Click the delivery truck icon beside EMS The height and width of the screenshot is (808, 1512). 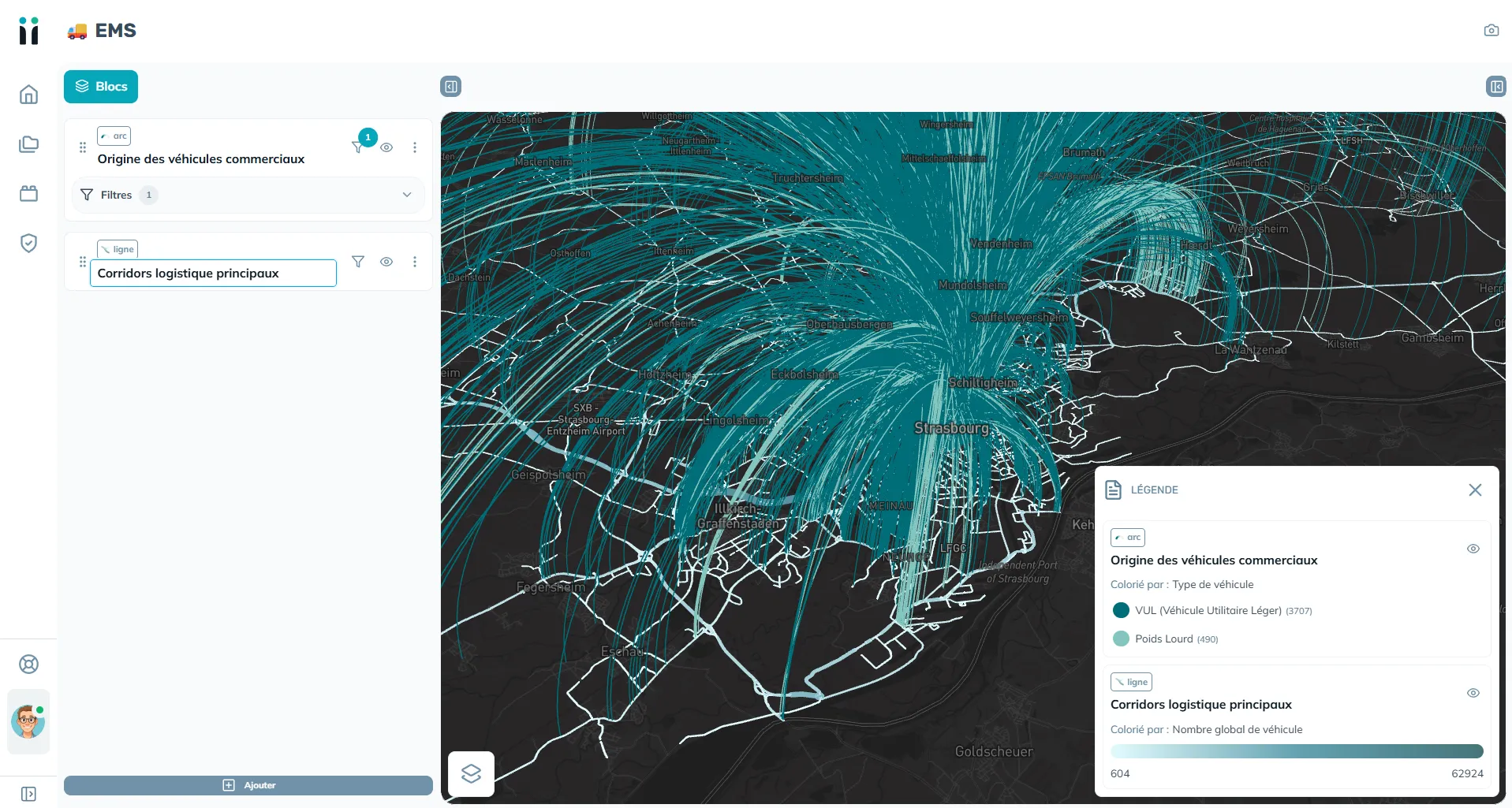[77, 32]
